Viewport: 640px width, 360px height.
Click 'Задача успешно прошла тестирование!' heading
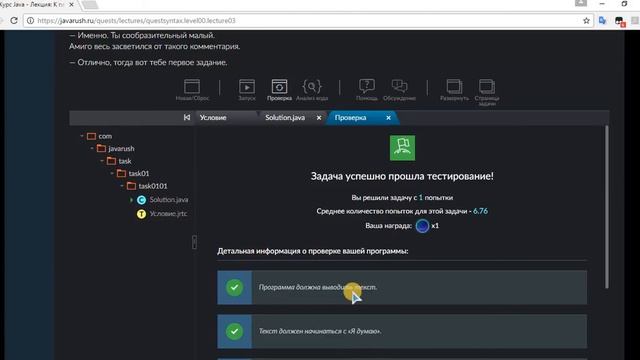[402, 176]
